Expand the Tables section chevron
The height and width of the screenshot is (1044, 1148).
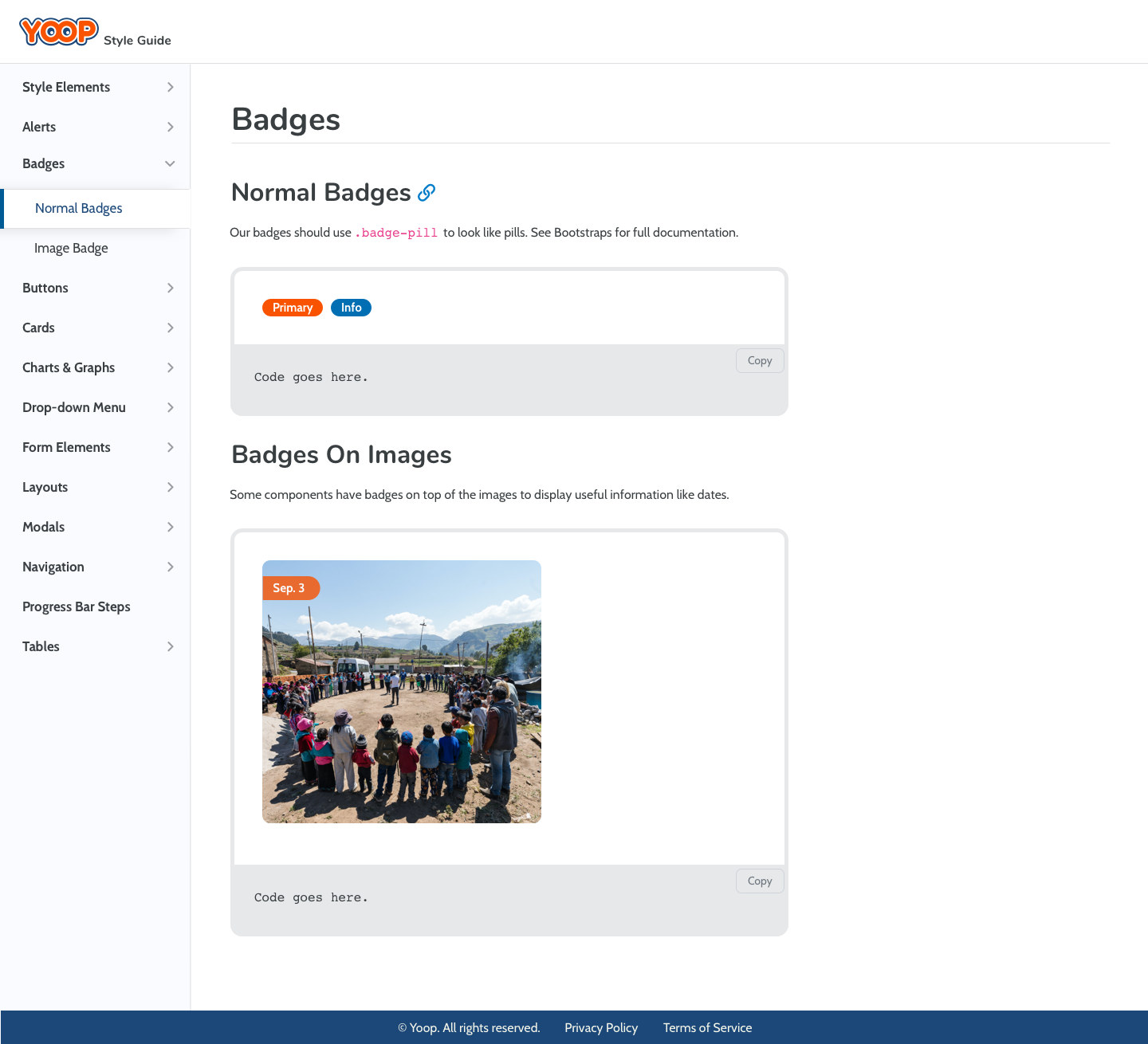pyautogui.click(x=170, y=646)
